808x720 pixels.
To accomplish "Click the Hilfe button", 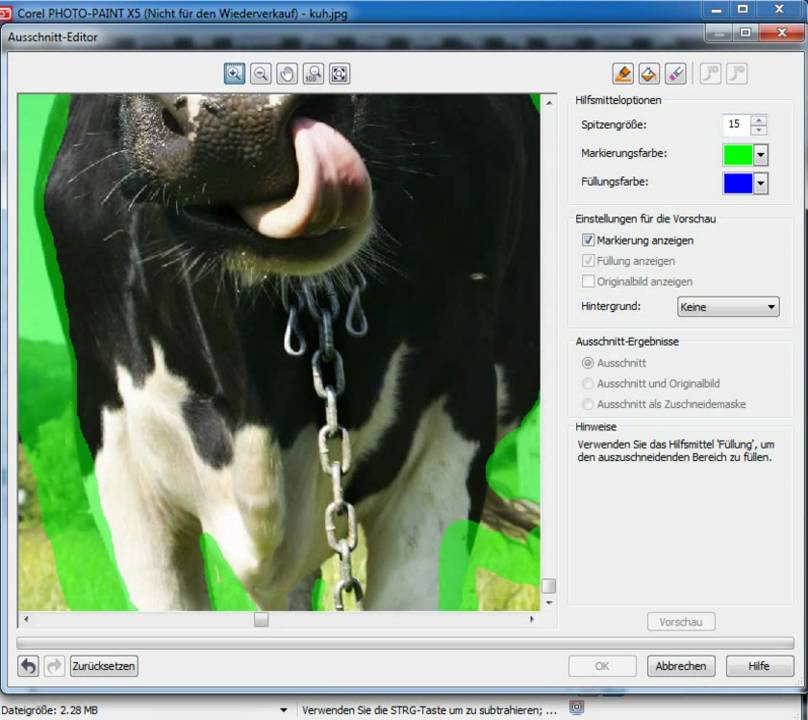I will pos(759,666).
